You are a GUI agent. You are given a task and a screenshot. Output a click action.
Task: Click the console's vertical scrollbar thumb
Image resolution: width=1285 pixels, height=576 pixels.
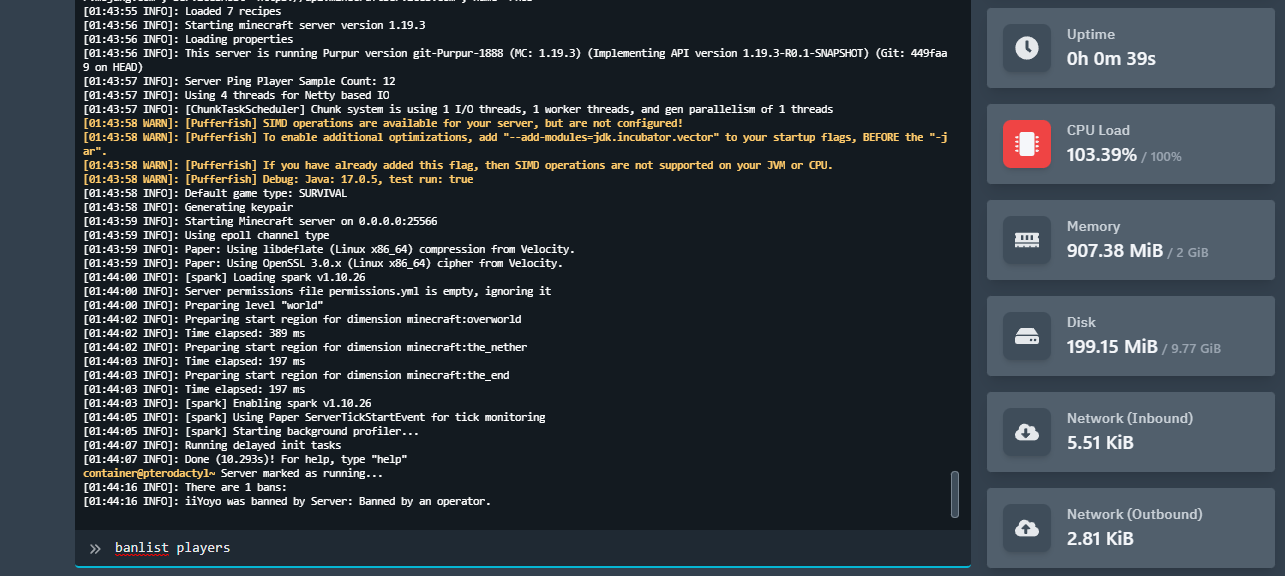point(954,494)
